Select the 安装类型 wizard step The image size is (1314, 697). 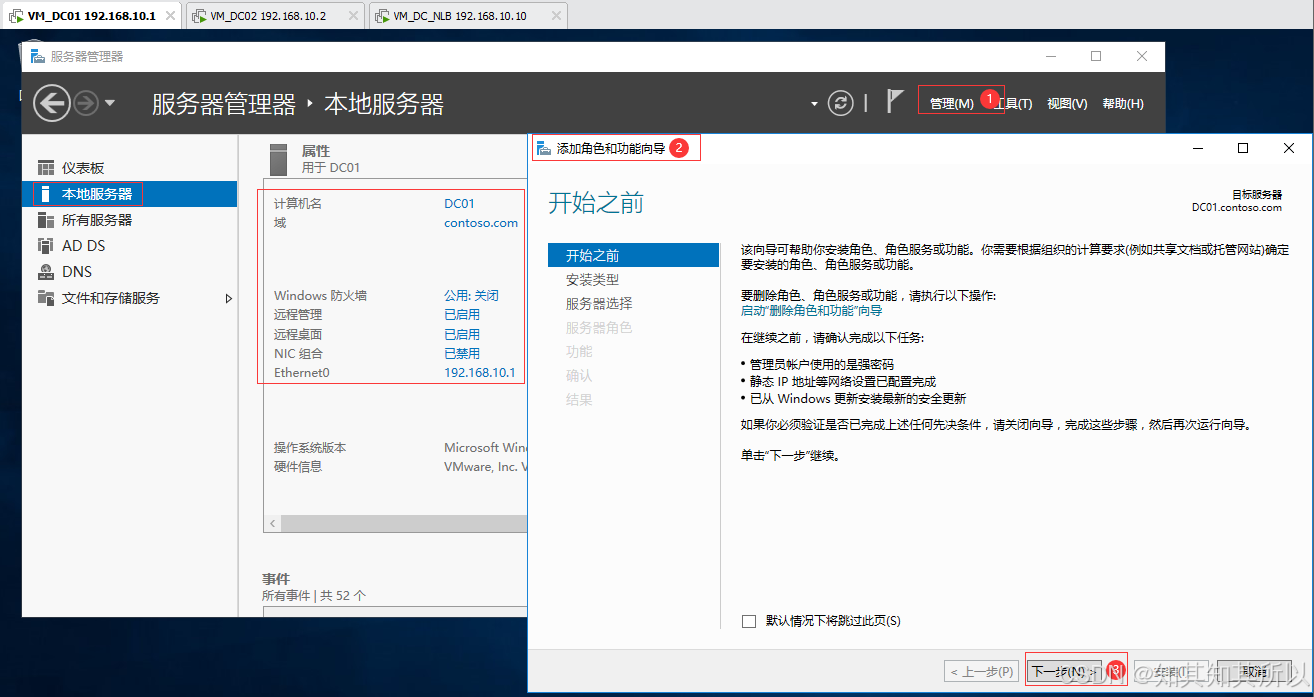592,280
